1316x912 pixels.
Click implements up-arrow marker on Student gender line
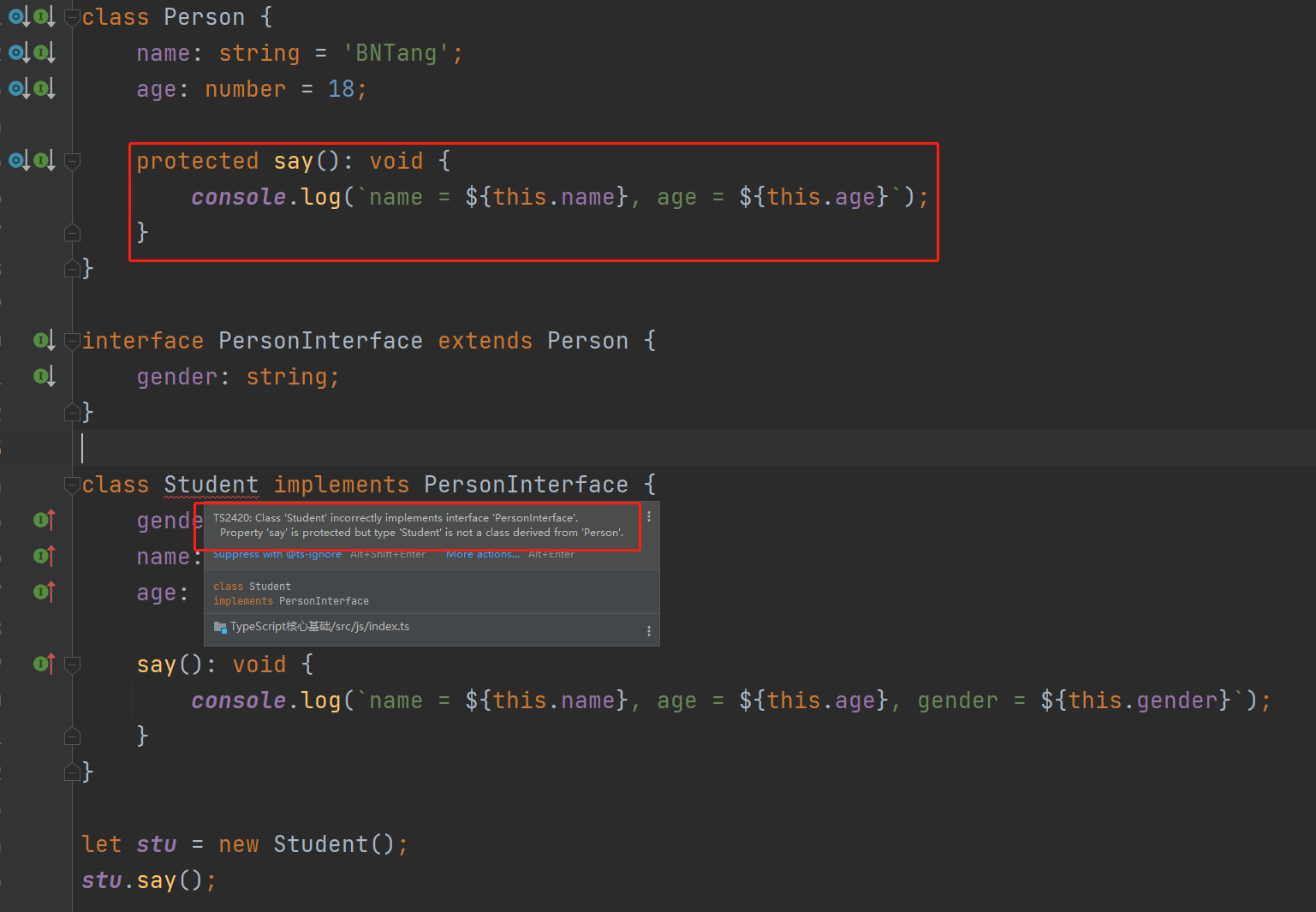[45, 520]
